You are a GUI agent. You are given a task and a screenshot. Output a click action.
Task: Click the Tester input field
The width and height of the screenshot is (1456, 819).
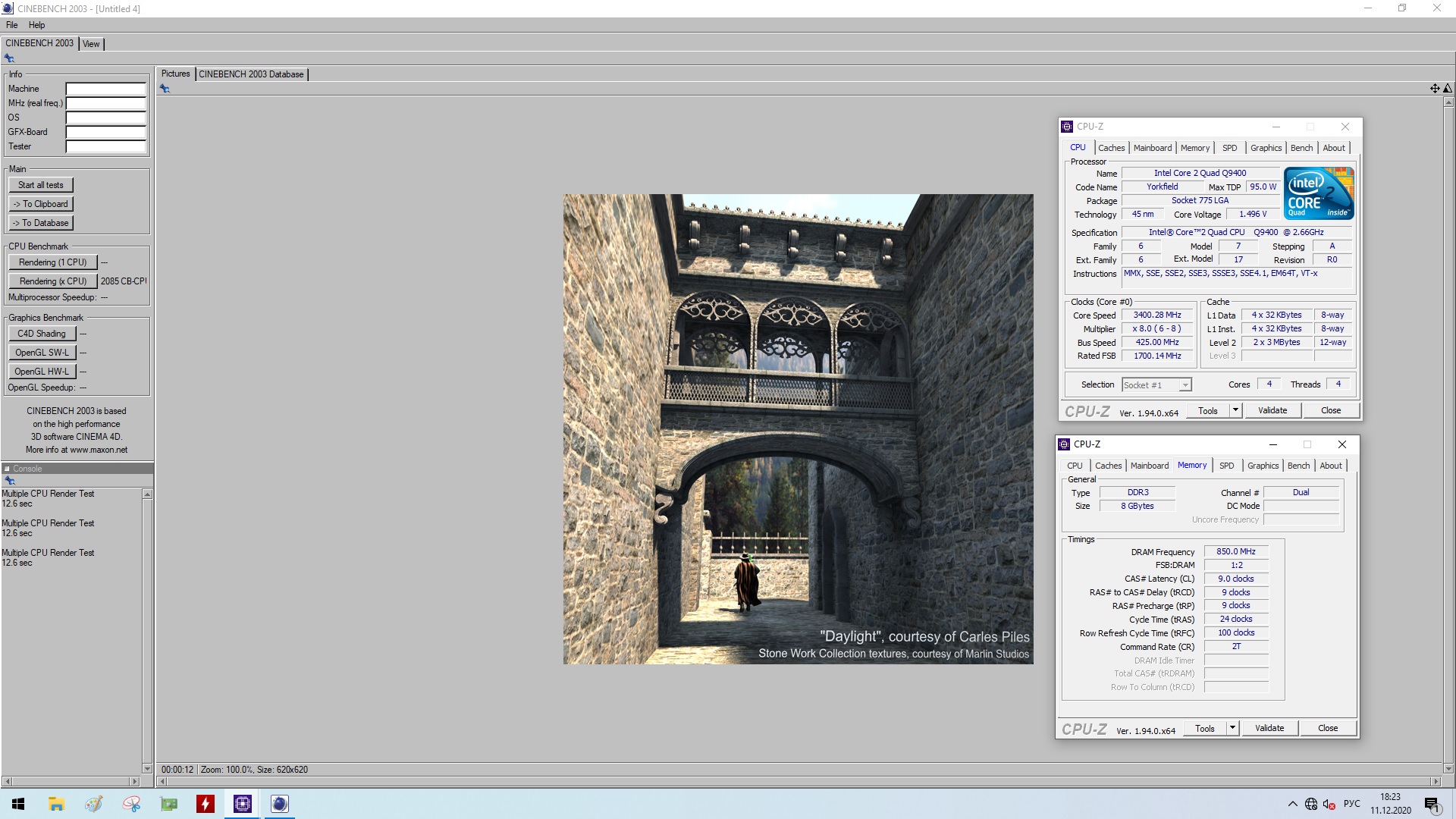(x=105, y=146)
